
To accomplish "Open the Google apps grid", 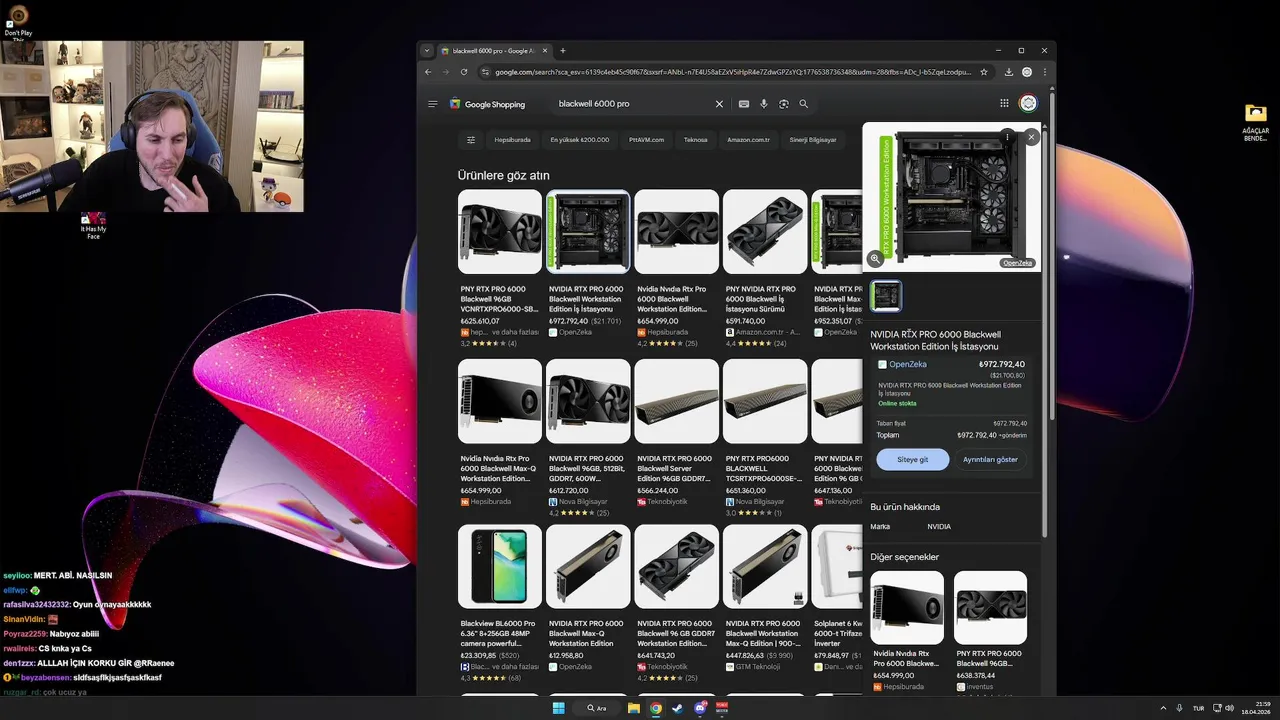I will click(1004, 103).
